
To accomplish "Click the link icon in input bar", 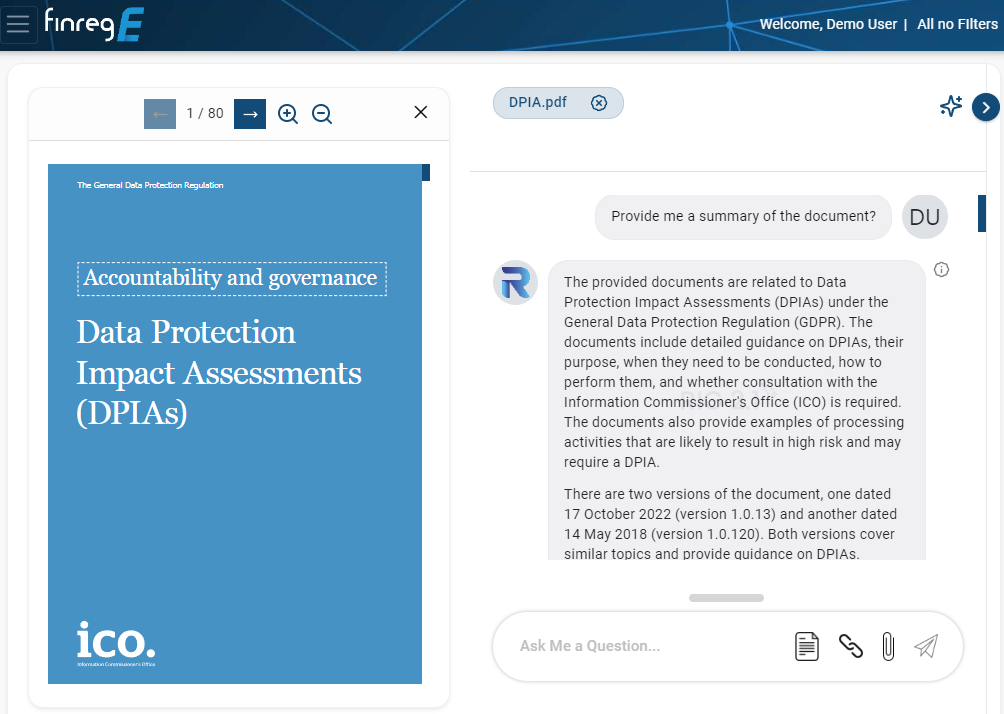I will pos(851,646).
